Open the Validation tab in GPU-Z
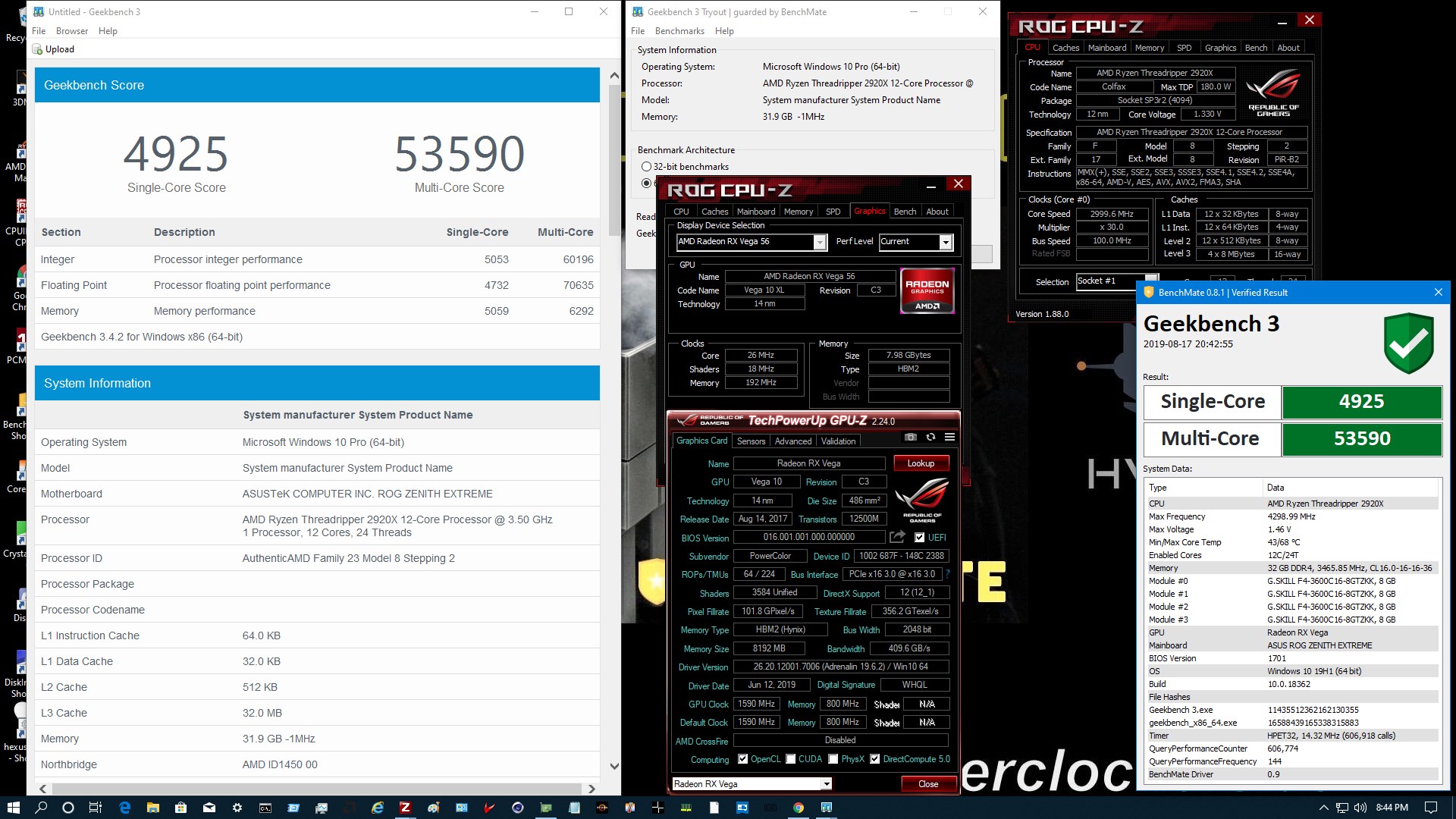 click(x=838, y=441)
